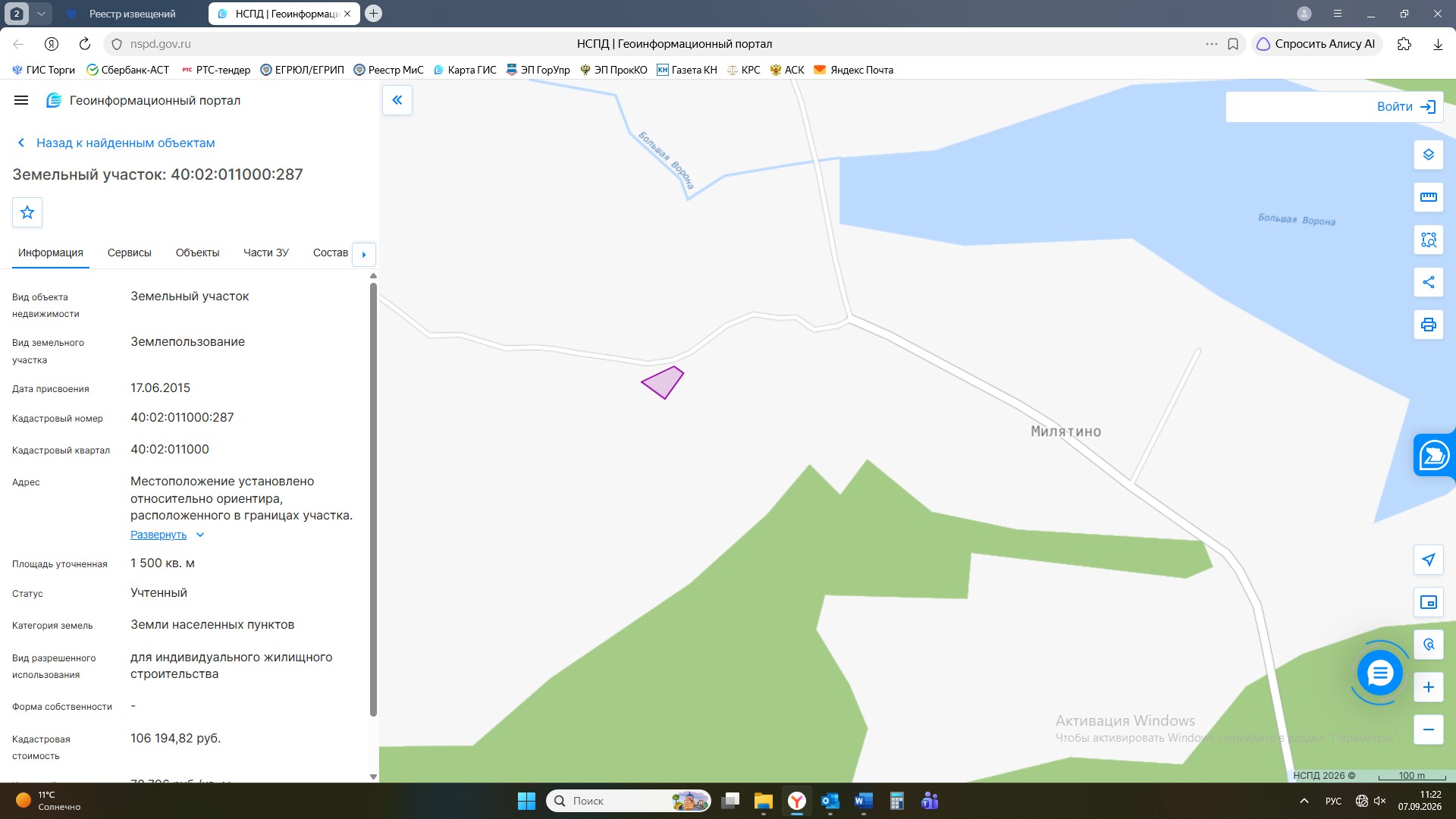1456x819 pixels.
Task: Click the map zoom in plus button
Action: (1429, 687)
